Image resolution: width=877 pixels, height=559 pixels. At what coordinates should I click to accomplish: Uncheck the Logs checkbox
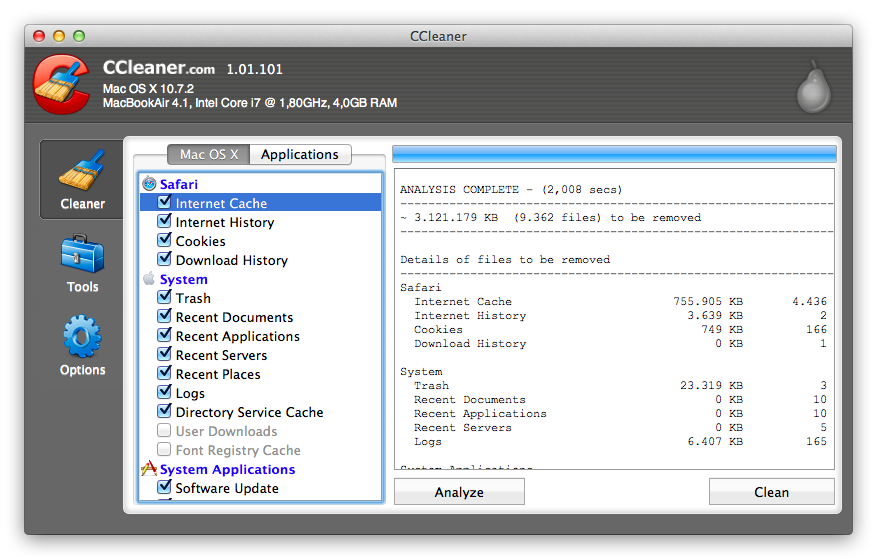click(164, 392)
